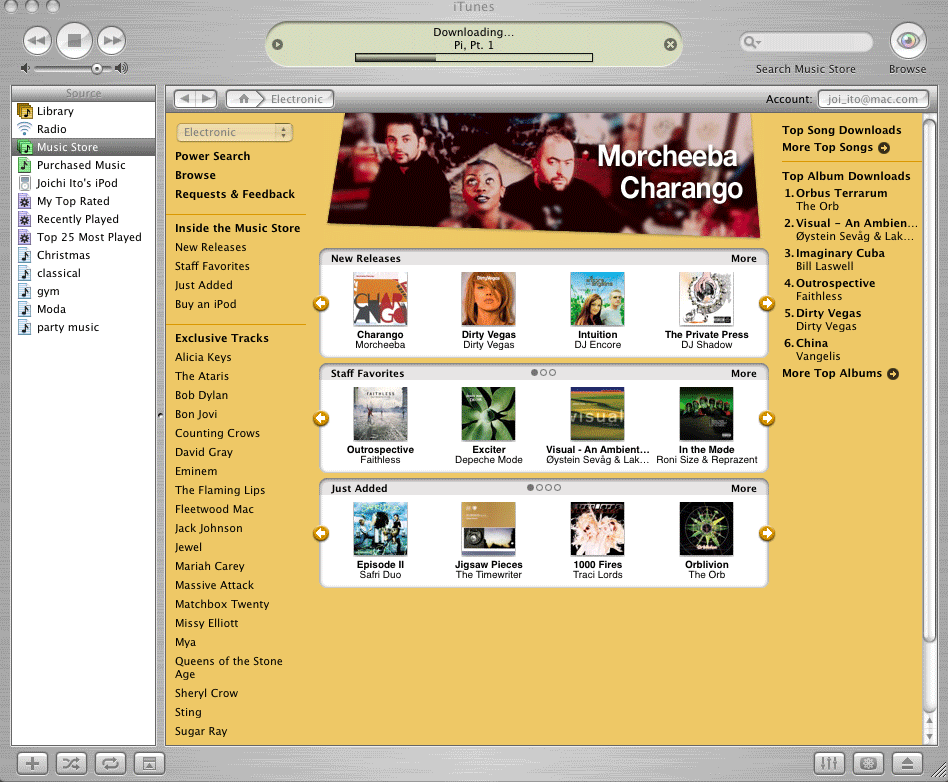Image resolution: width=948 pixels, height=782 pixels.
Task: Toggle repeat playback mode
Action: coord(109,763)
